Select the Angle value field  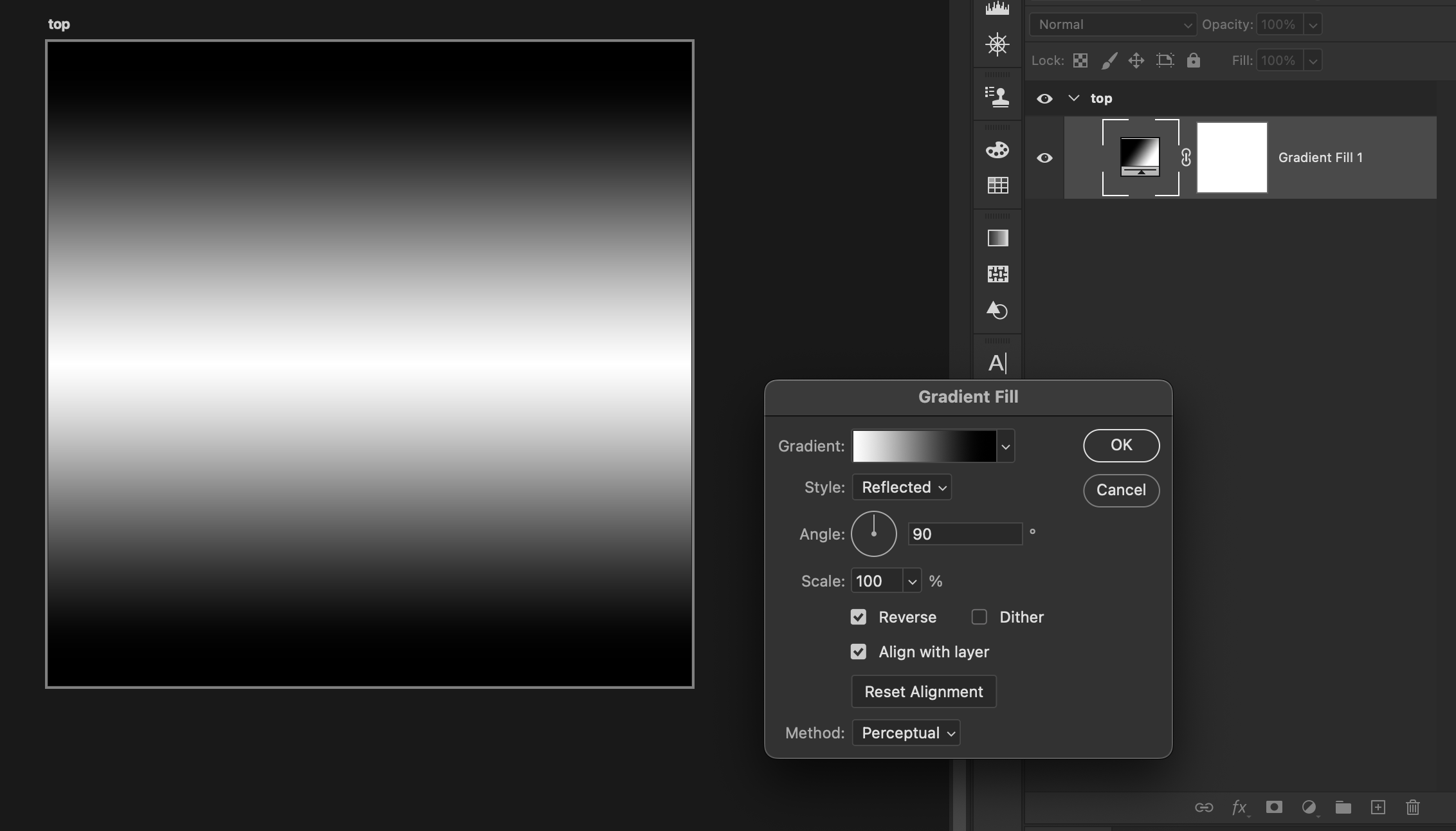click(x=964, y=534)
